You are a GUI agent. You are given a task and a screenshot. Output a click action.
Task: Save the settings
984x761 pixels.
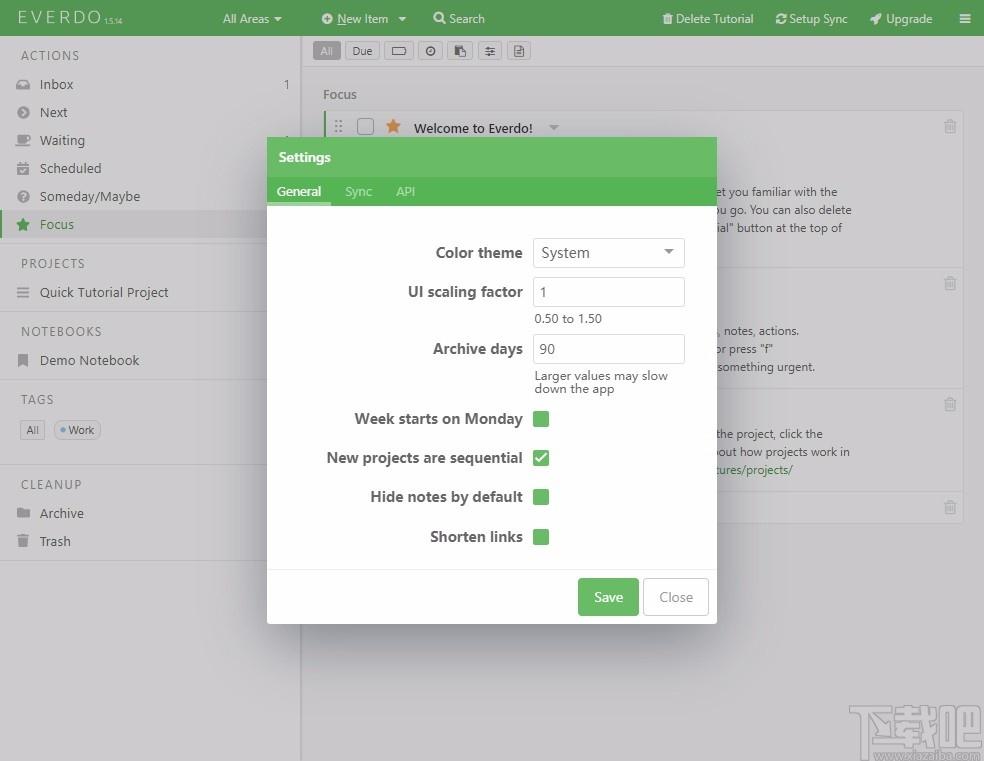[x=608, y=597]
